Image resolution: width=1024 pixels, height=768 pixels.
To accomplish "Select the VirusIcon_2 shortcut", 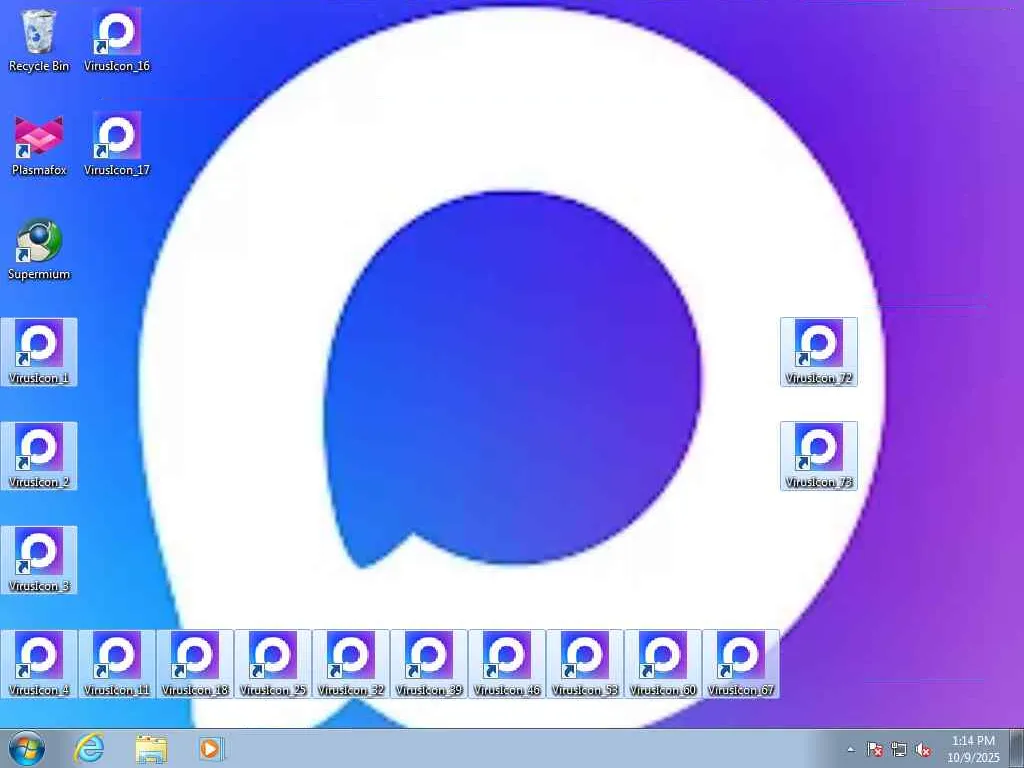I will (x=39, y=456).
